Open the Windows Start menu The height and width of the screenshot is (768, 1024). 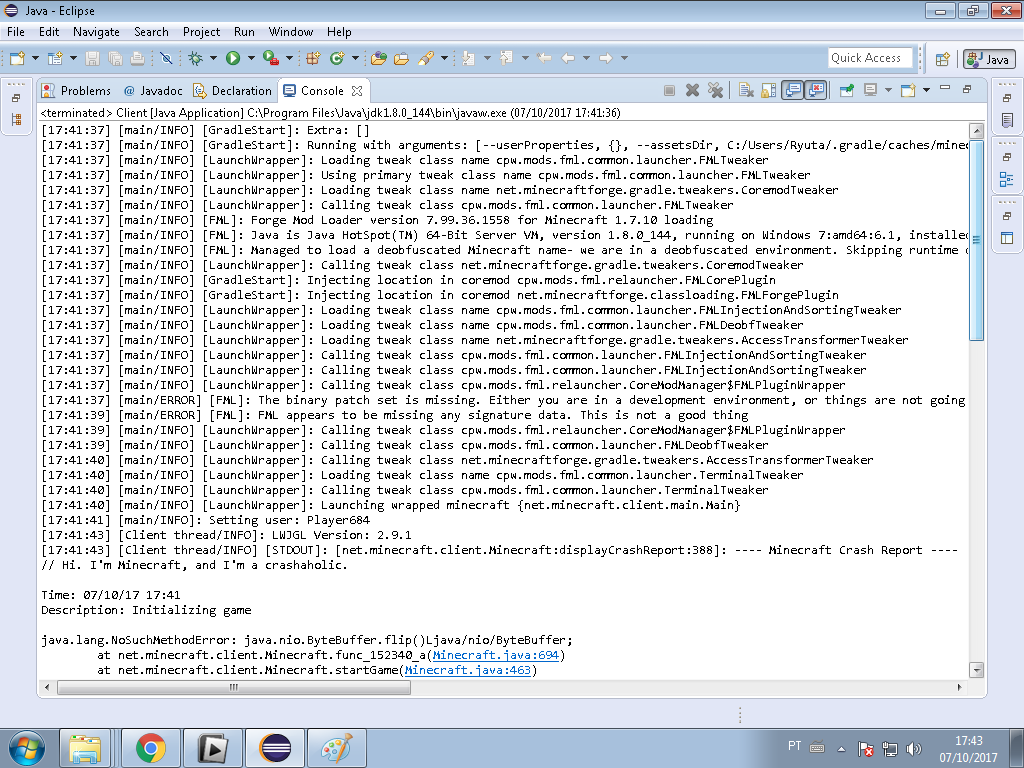(x=27, y=748)
